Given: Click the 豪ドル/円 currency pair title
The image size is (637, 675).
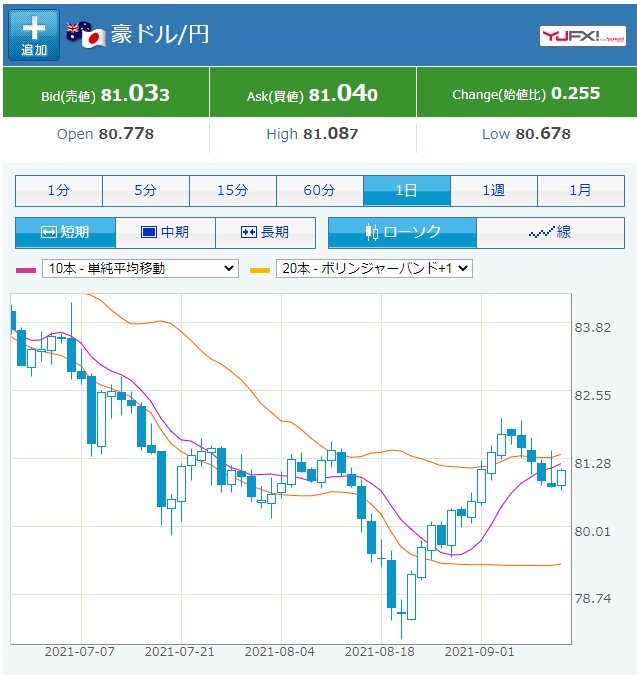Looking at the screenshot, I should click(160, 34).
